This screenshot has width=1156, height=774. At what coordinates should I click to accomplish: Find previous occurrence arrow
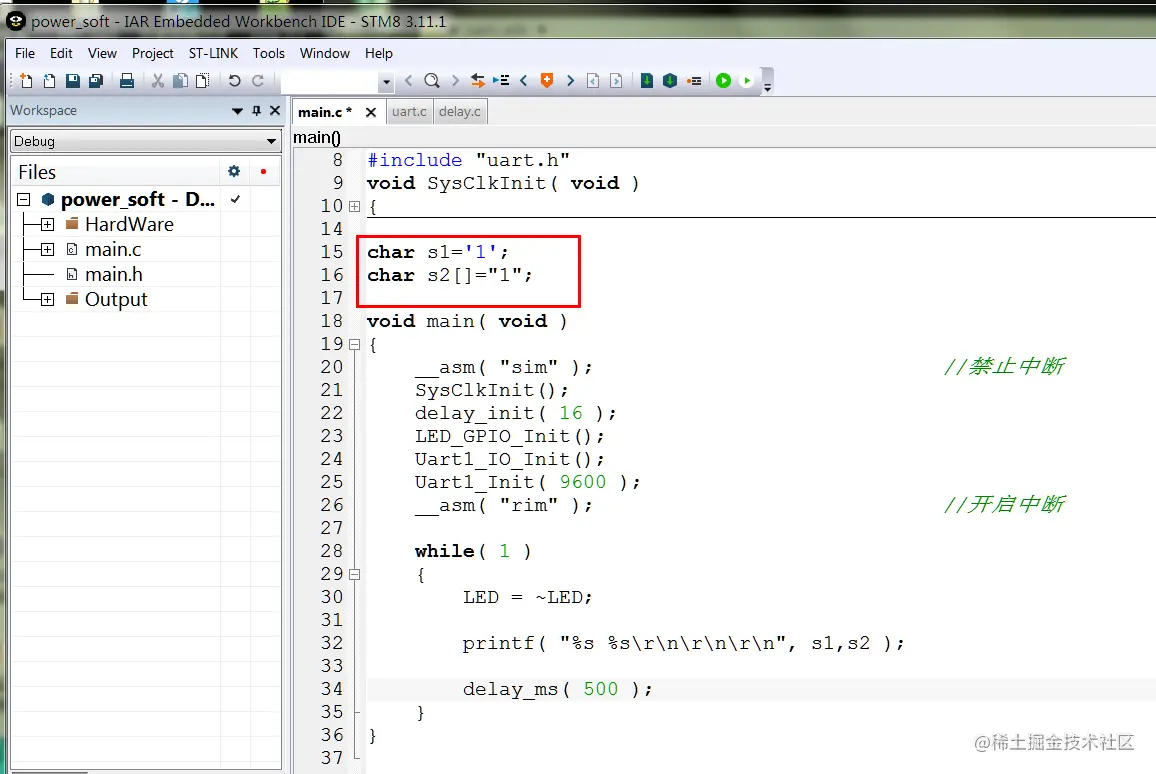pyautogui.click(x=408, y=80)
